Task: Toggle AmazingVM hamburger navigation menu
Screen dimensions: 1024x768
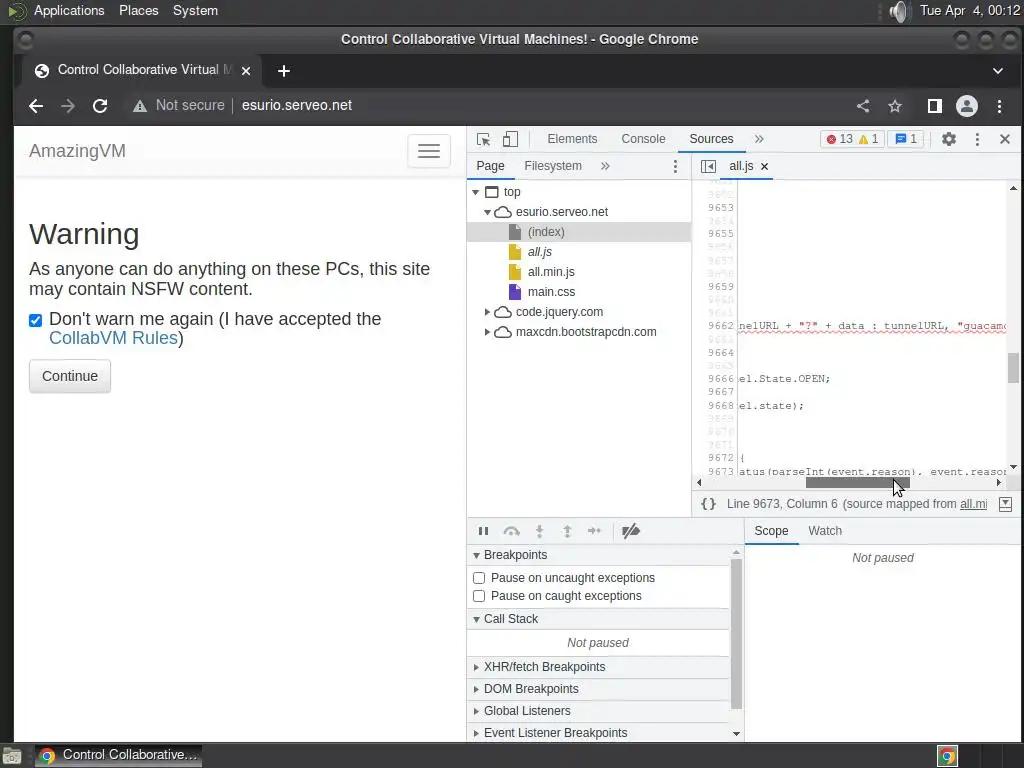Action: point(428,151)
